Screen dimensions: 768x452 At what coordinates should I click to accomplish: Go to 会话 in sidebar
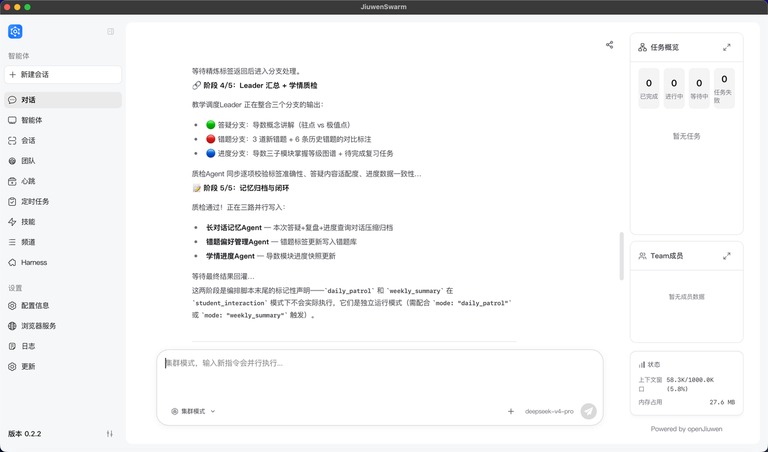pyautogui.click(x=63, y=141)
